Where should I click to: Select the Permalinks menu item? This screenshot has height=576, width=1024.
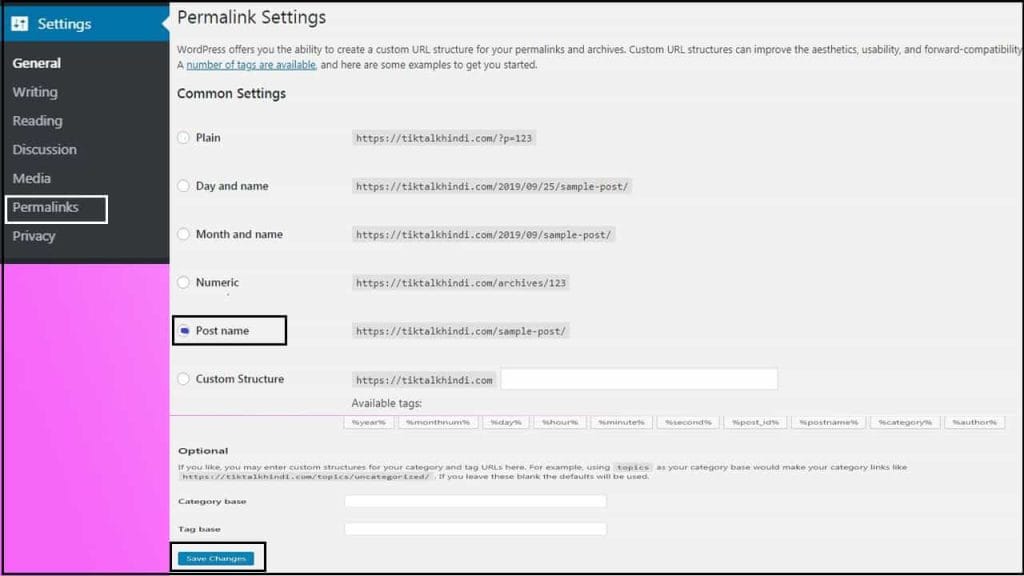pyautogui.click(x=45, y=208)
